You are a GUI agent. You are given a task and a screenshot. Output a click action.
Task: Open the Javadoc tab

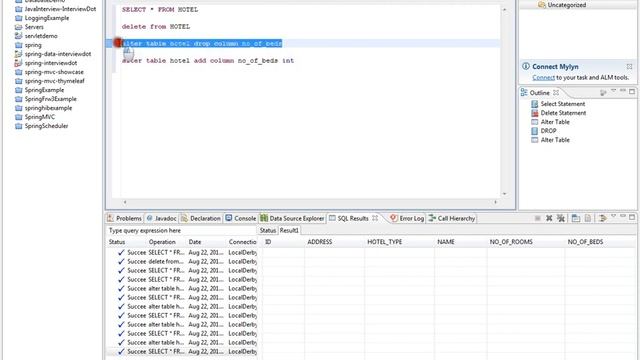tap(162, 218)
